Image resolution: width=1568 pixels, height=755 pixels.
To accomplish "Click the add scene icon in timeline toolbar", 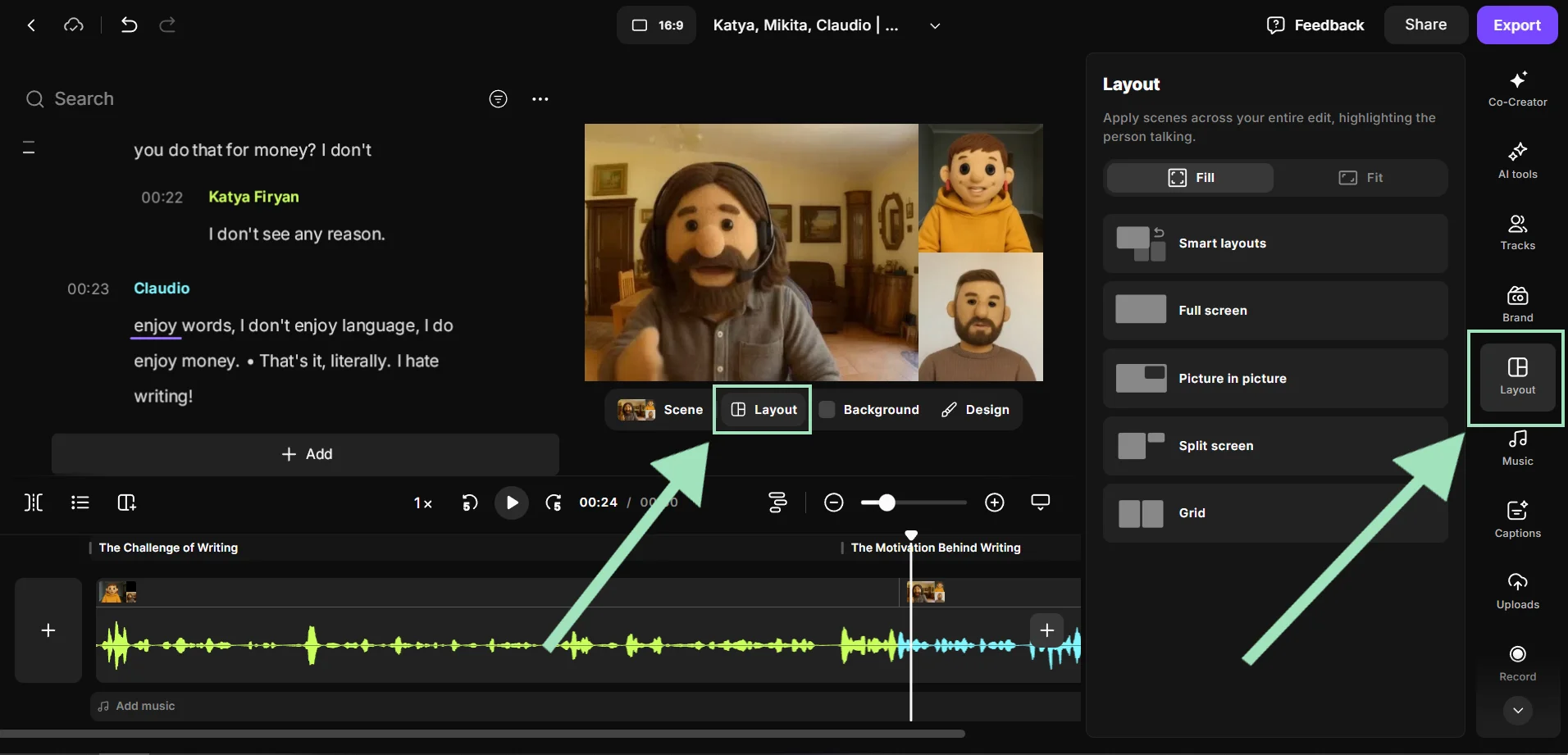I will [x=126, y=503].
